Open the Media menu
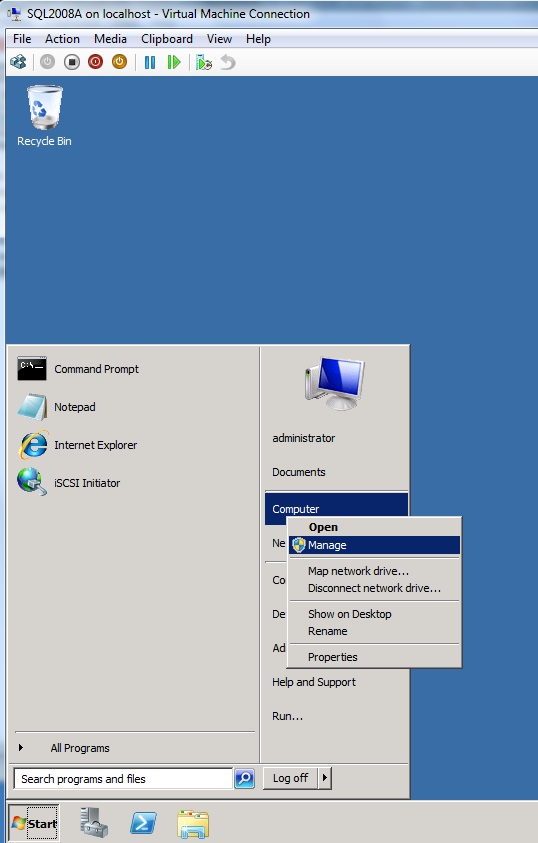The width and height of the screenshot is (538, 843). click(110, 39)
